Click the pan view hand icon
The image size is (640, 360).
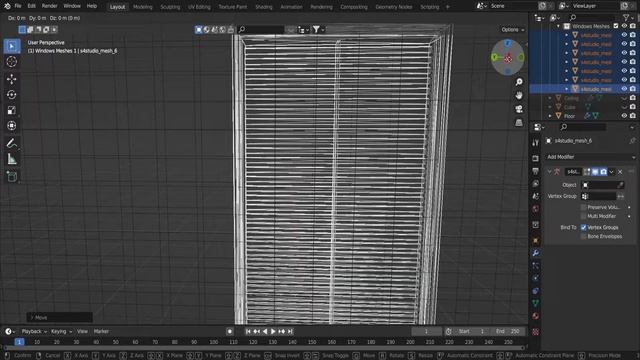point(519,96)
